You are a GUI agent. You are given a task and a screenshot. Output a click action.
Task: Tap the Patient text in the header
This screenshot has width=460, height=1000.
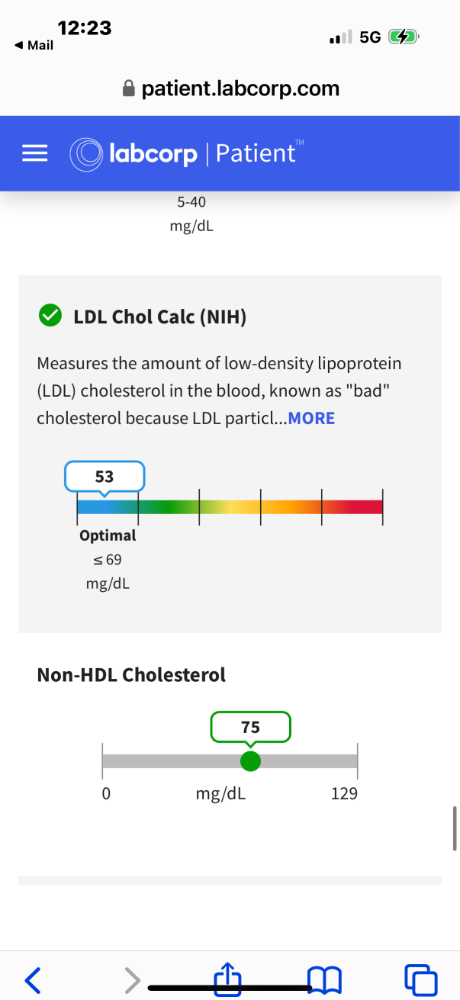coord(255,154)
